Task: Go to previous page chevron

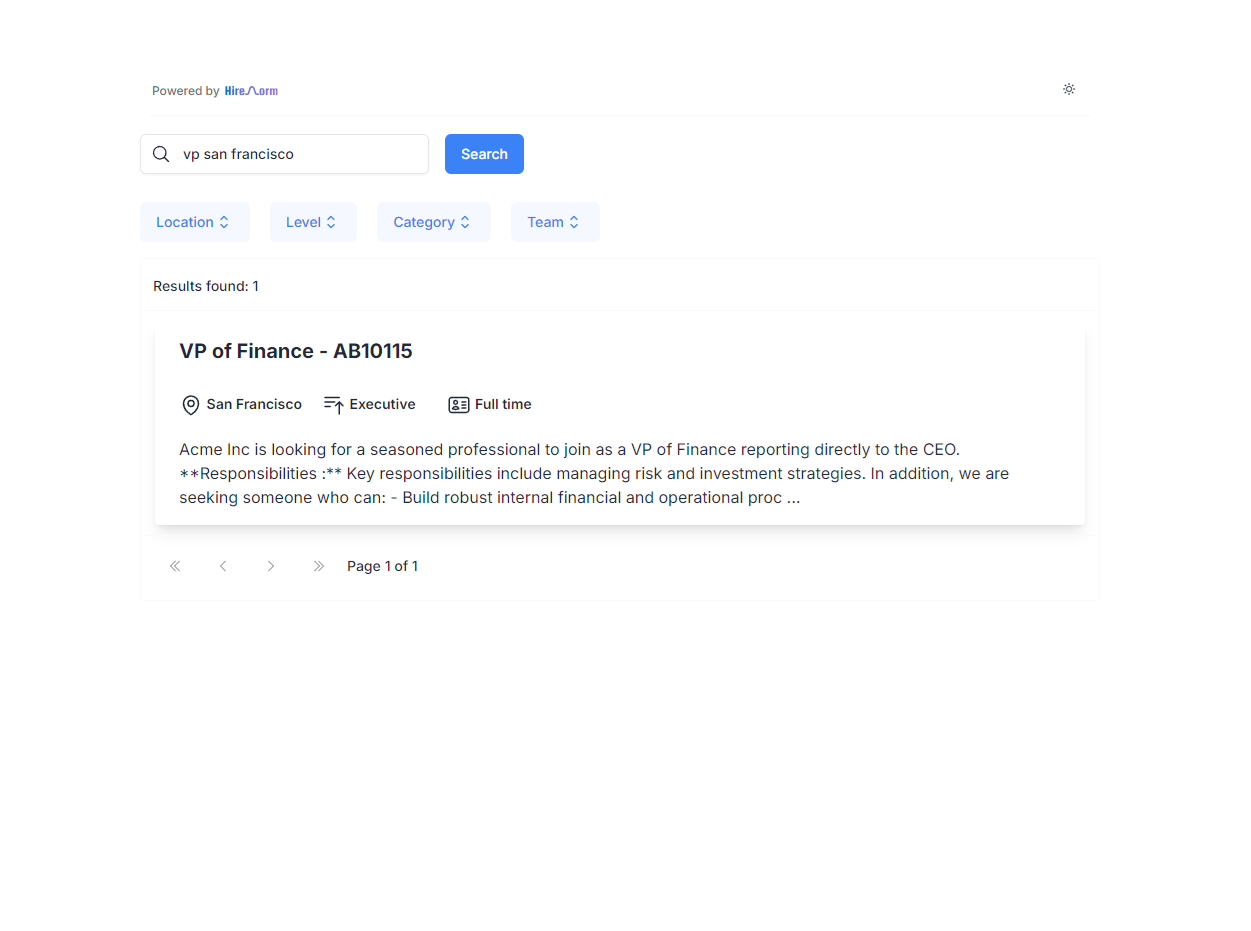Action: click(223, 566)
